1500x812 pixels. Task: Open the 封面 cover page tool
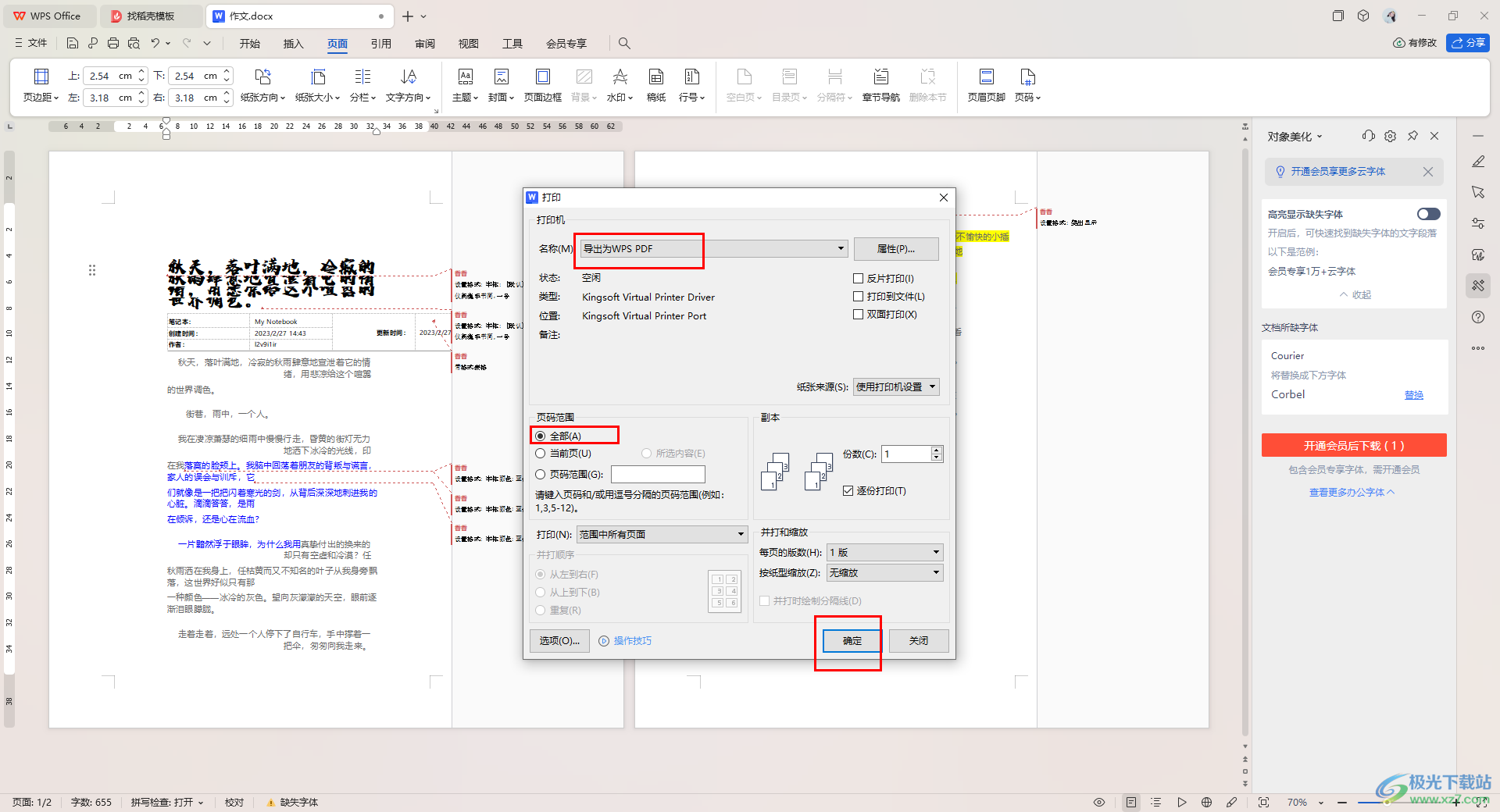tap(501, 84)
